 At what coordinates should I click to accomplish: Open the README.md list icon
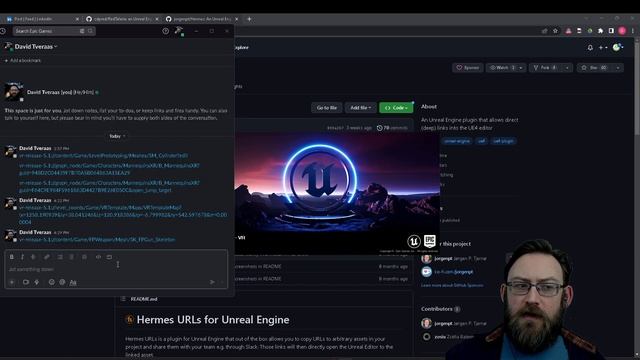tap(123, 299)
